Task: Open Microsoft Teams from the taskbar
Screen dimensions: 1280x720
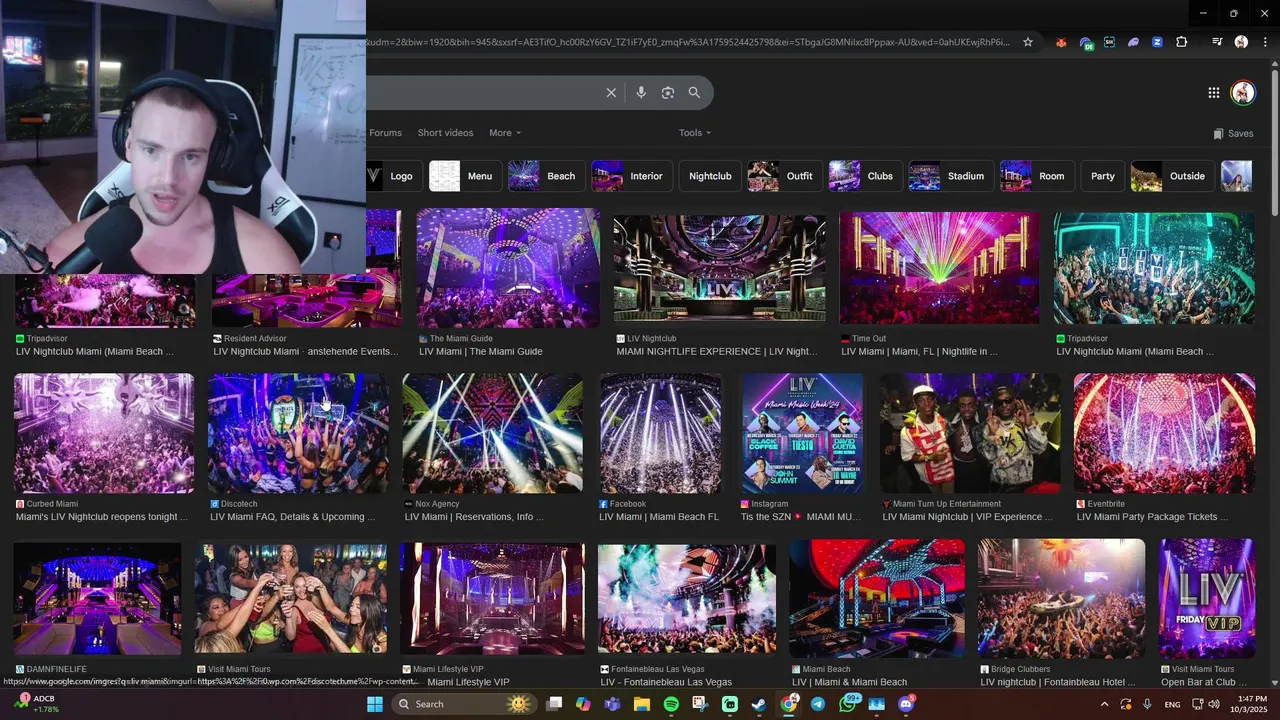Action: 612,704
